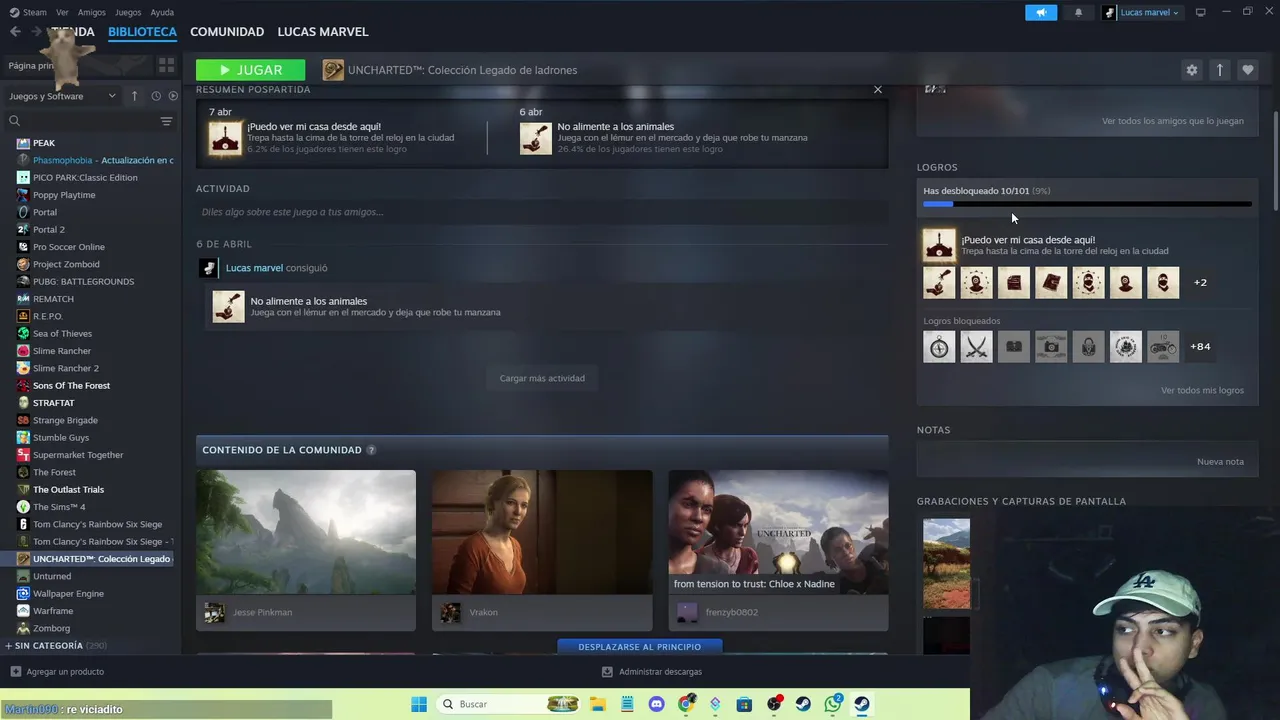Open Administrar descargas

(651, 672)
